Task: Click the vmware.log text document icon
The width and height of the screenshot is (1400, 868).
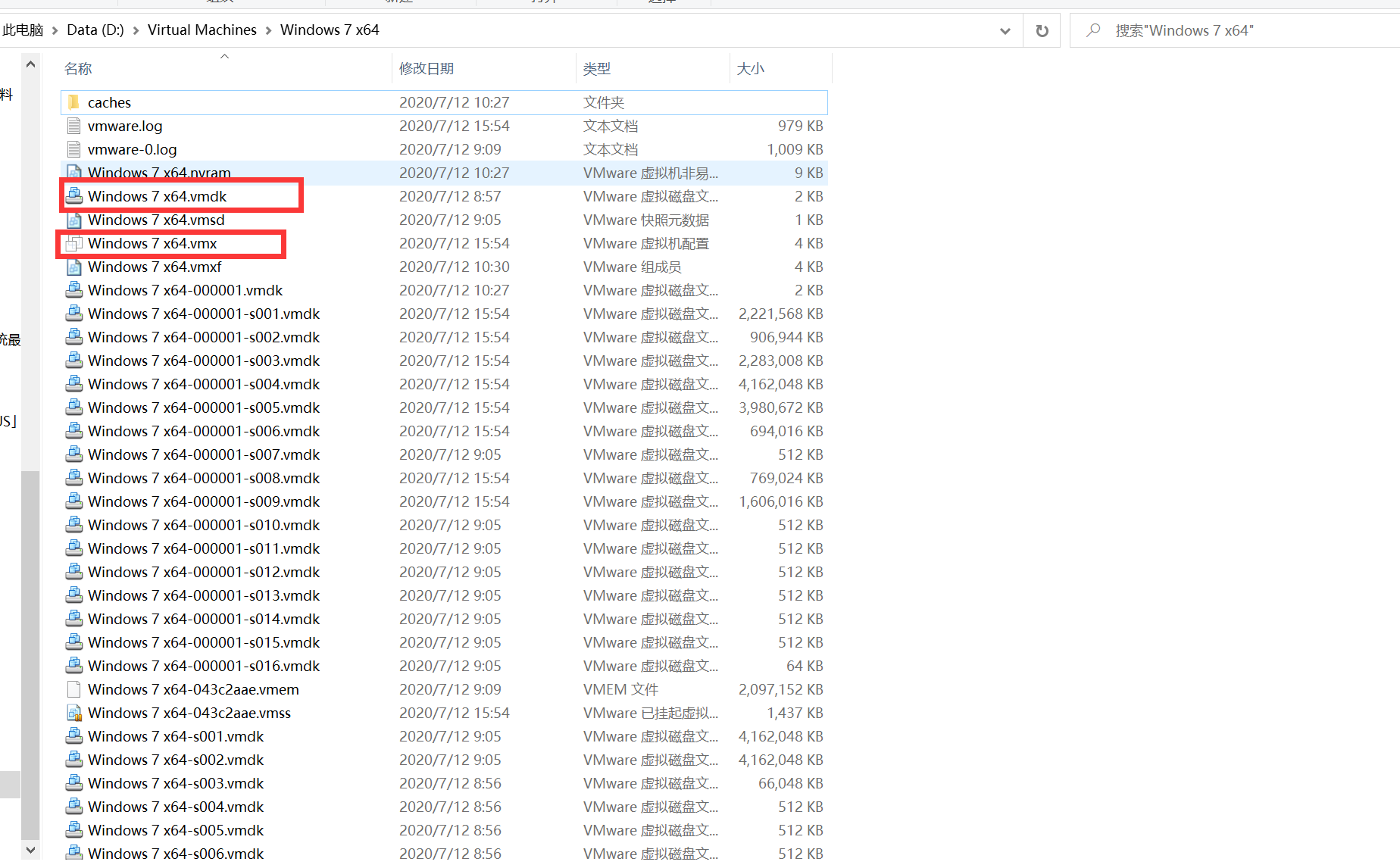Action: pyautogui.click(x=73, y=126)
